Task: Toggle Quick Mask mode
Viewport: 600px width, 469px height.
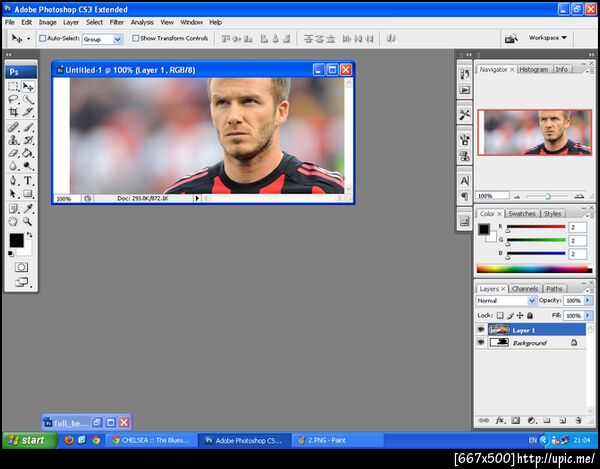Action: point(21,267)
